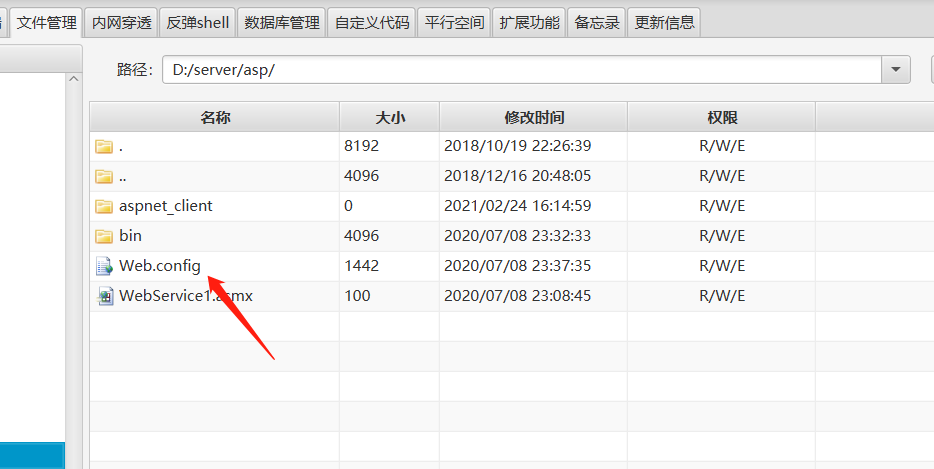This screenshot has height=469, width=934.
Task: Open the 反弹shell tab
Action: pos(198,23)
